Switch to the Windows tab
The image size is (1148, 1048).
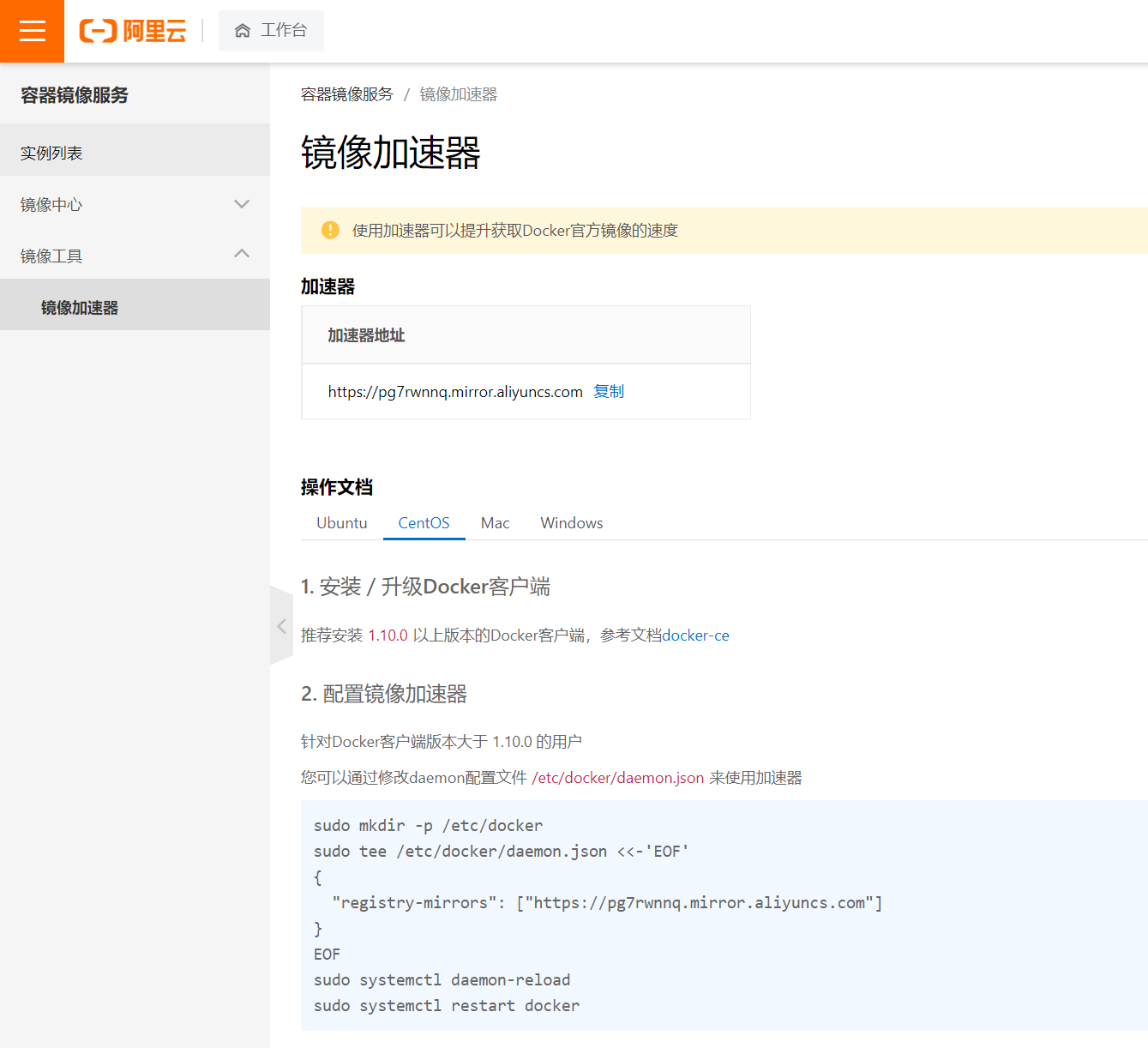click(572, 523)
